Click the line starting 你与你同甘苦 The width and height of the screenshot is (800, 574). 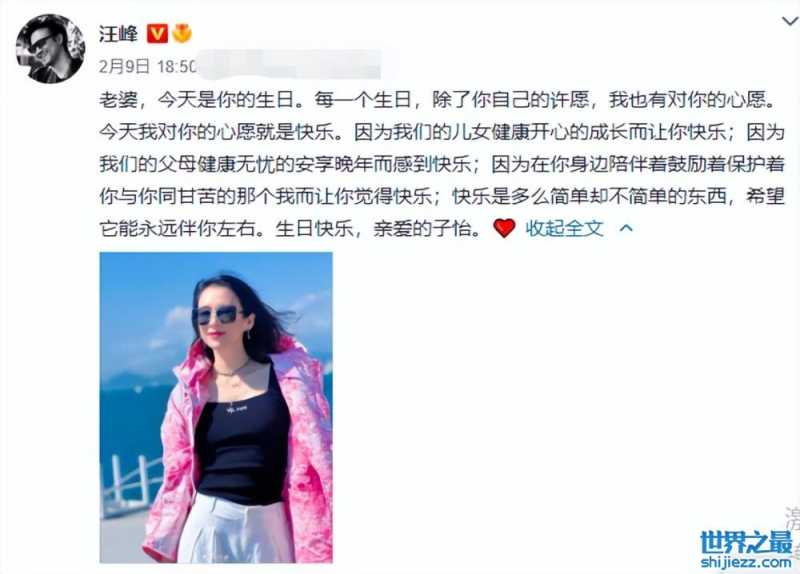coord(442,196)
